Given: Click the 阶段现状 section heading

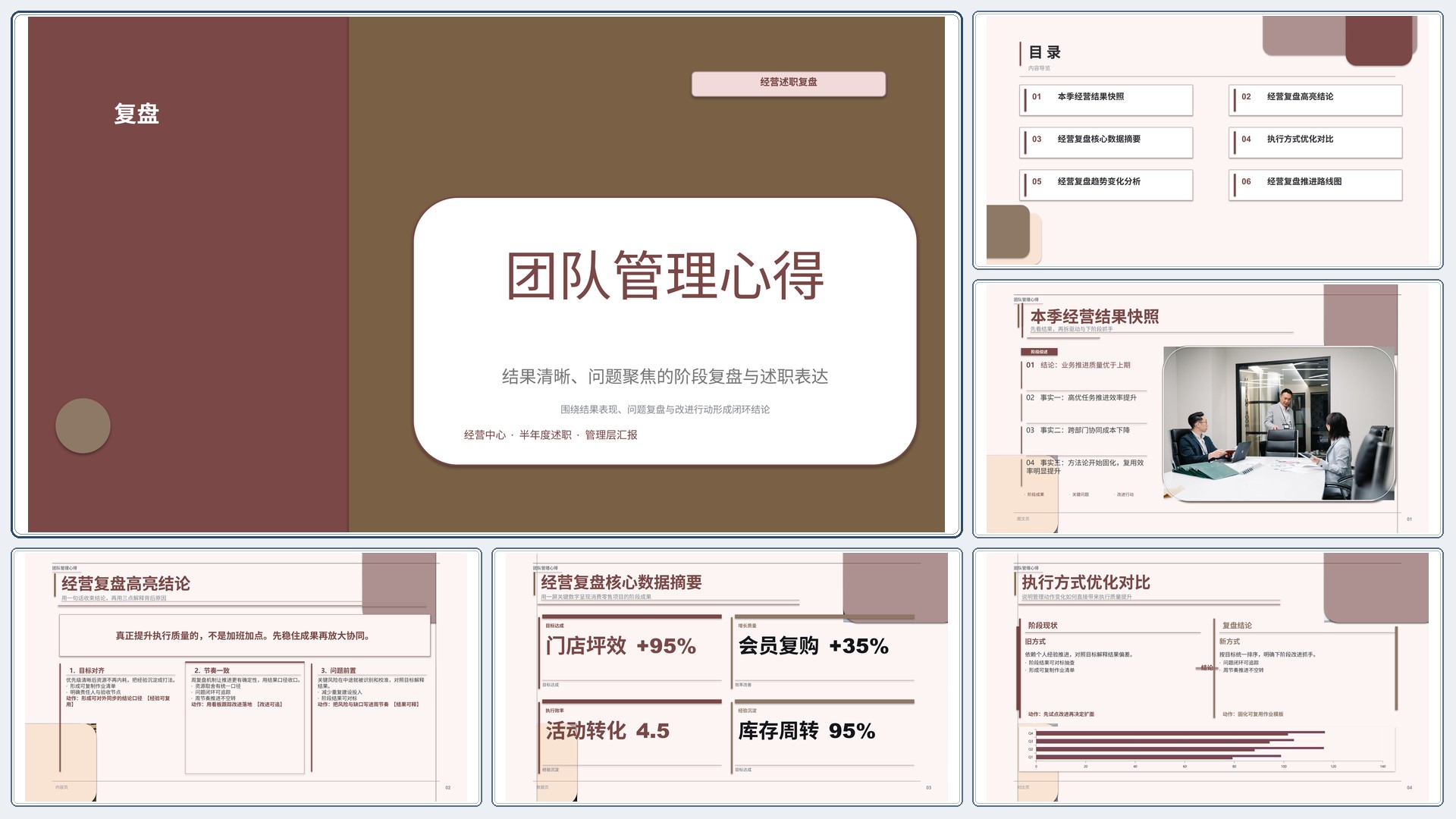Looking at the screenshot, I should [x=1043, y=626].
